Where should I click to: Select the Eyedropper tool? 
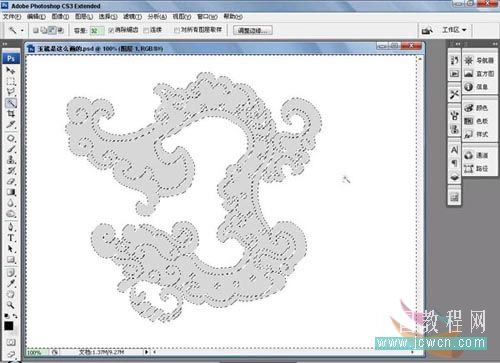11,283
